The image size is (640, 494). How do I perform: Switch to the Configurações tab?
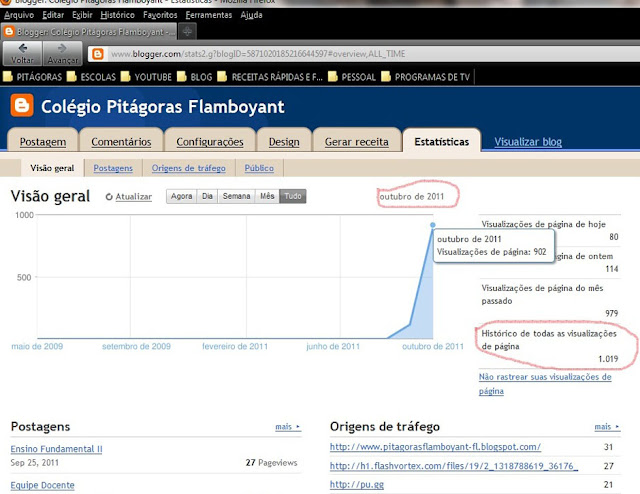click(210, 142)
